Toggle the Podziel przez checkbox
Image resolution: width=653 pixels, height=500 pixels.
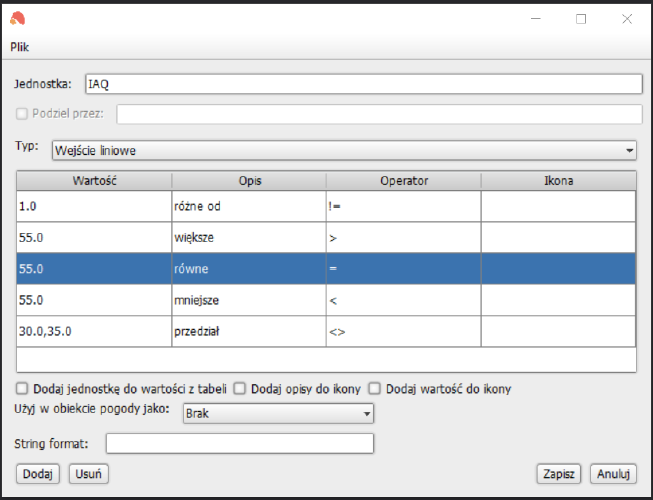tap(22, 114)
